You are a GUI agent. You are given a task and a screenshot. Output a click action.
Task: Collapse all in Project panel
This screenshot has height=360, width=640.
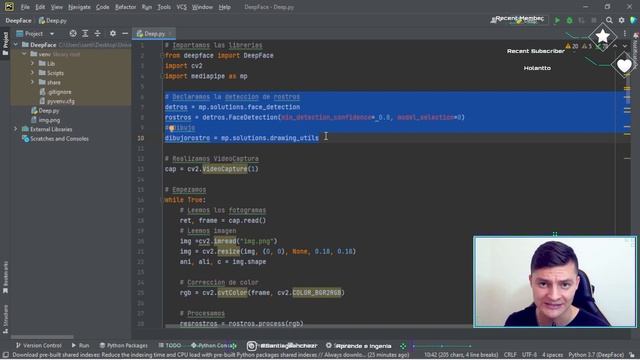[98, 33]
